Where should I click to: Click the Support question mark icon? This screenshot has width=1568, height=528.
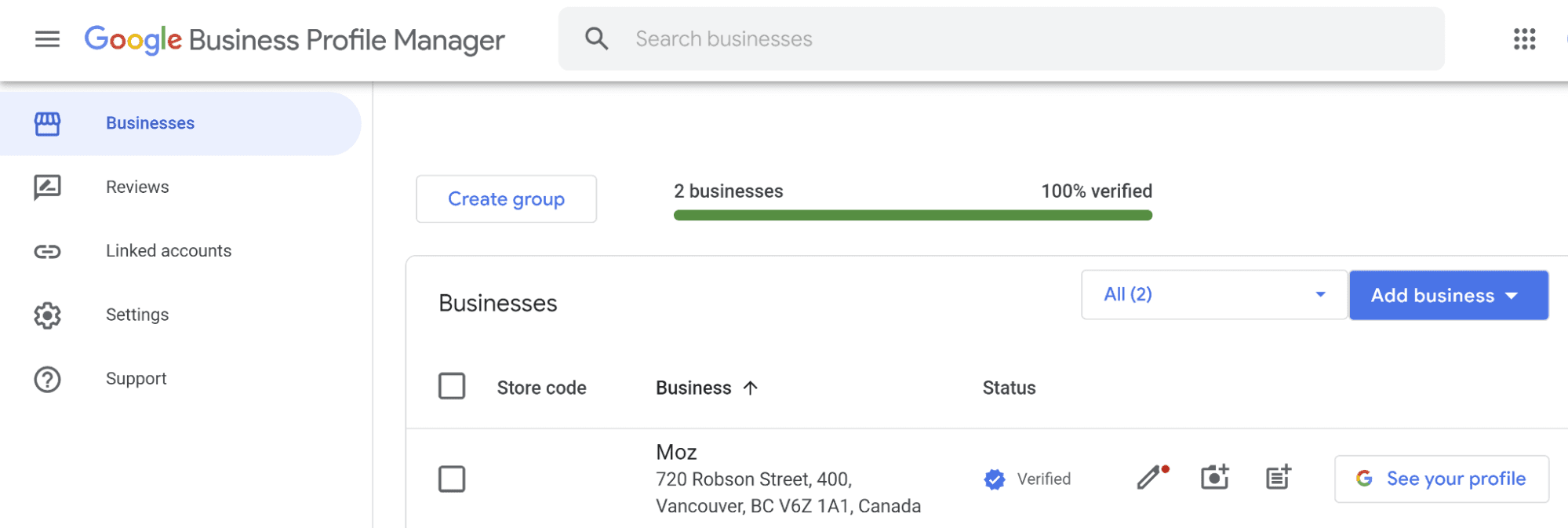(47, 379)
